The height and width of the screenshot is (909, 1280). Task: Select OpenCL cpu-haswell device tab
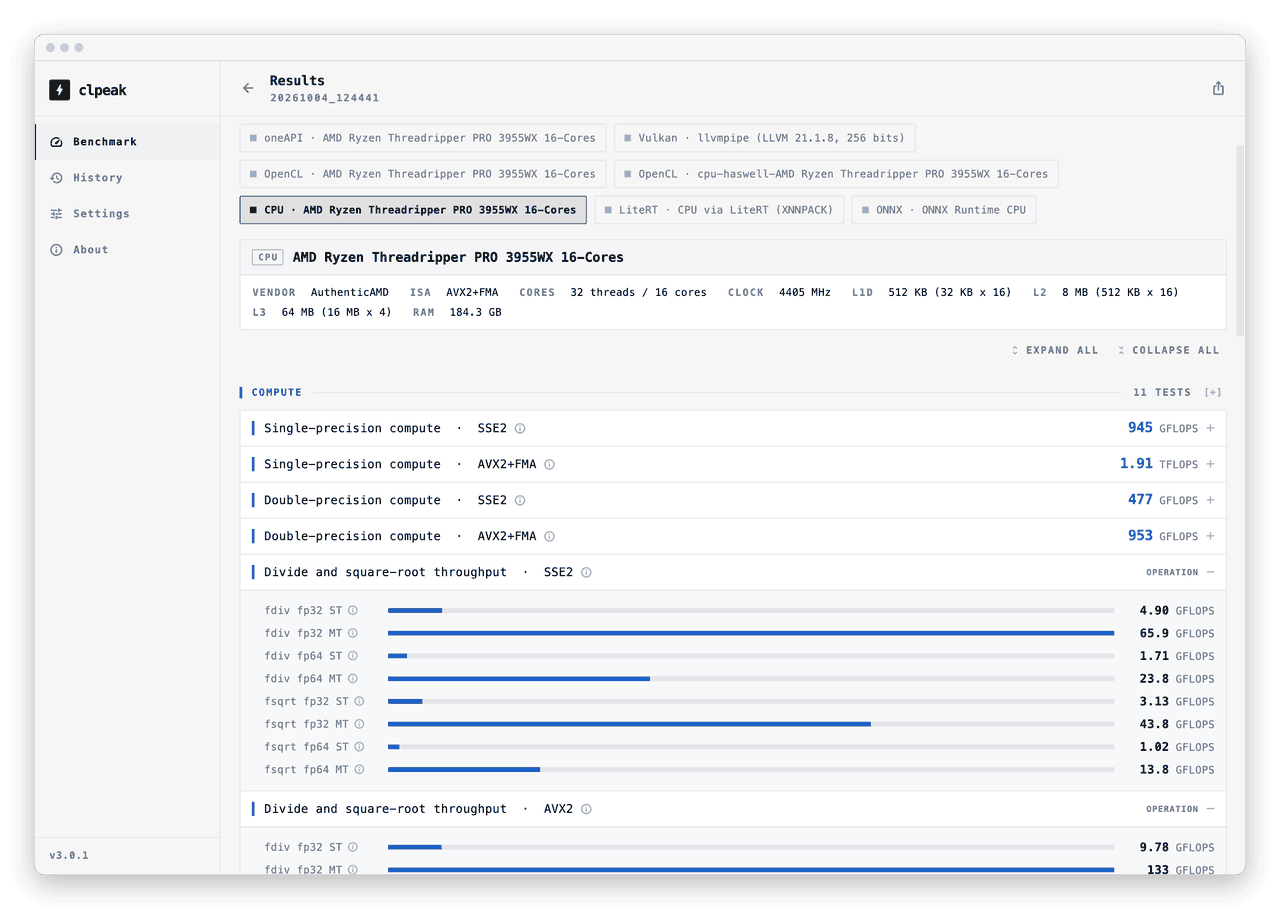point(836,174)
